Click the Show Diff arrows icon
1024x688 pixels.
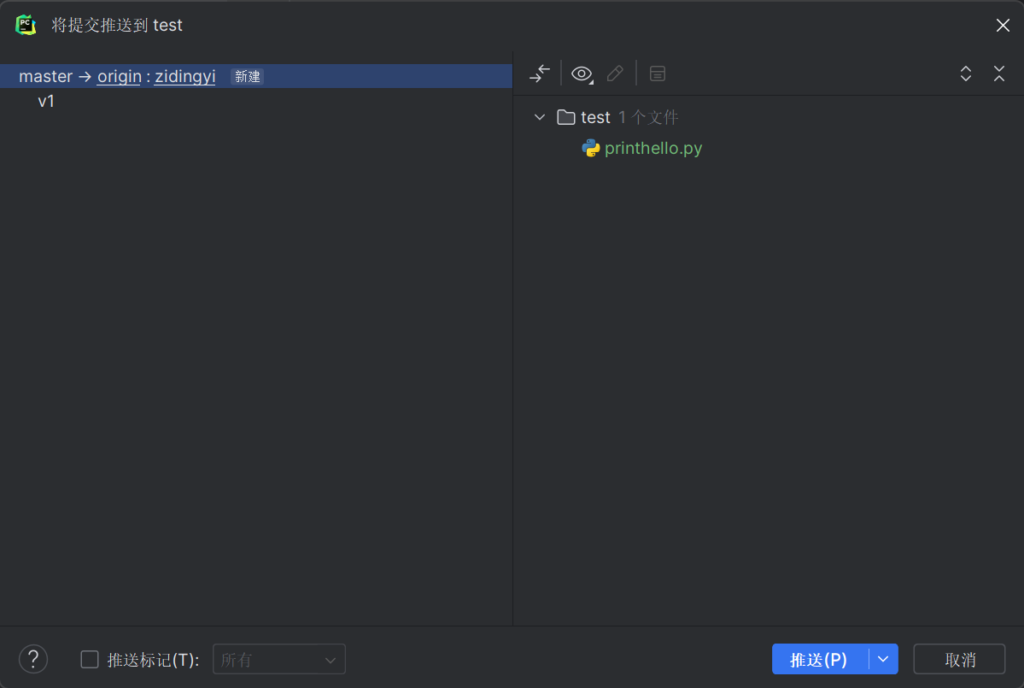tap(540, 74)
